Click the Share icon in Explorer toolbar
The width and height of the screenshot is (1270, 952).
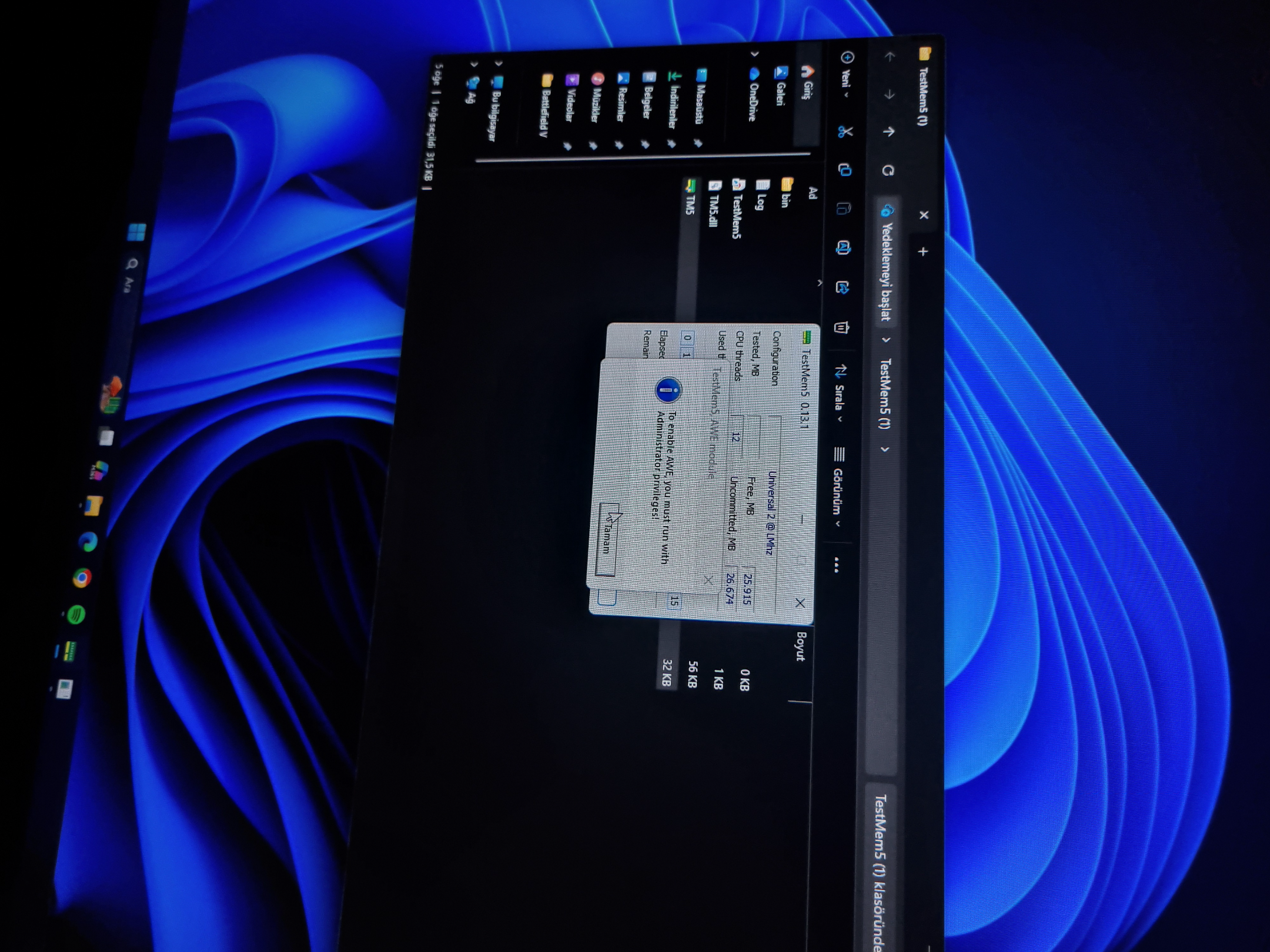click(842, 287)
